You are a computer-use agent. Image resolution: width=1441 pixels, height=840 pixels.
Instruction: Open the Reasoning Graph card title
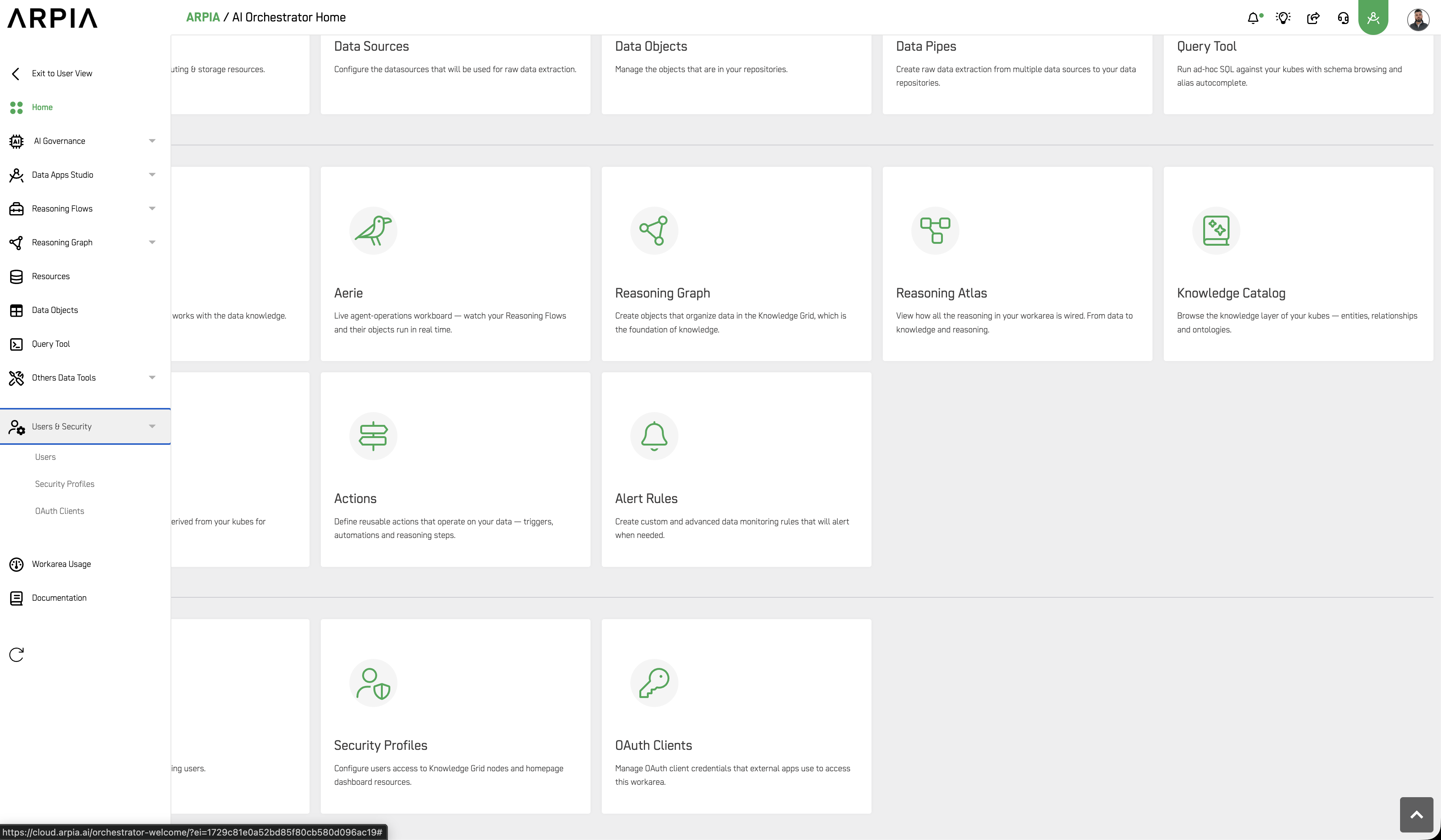tap(662, 293)
